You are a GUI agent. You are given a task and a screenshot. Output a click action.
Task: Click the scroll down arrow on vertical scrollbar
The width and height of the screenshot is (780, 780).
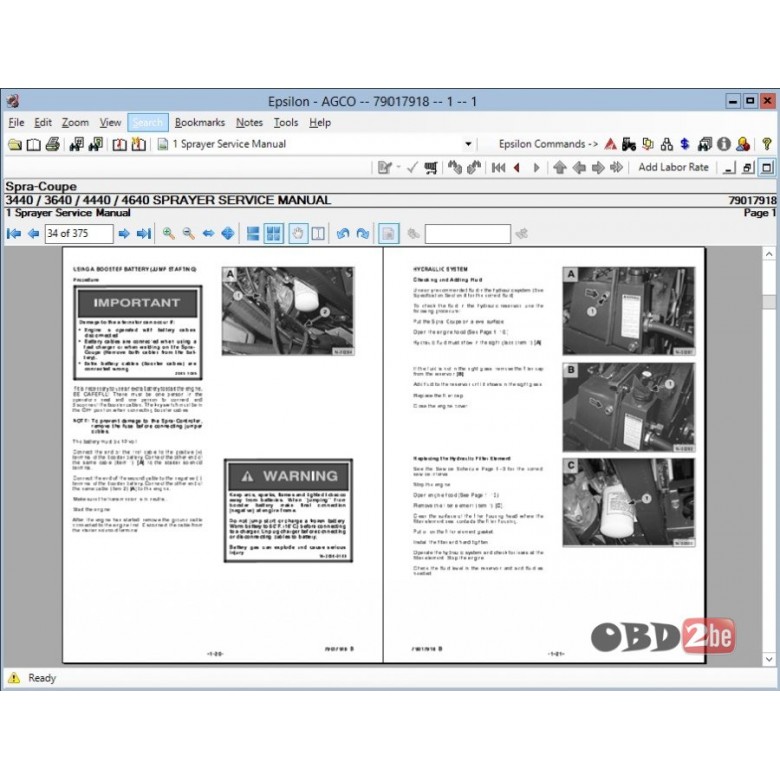click(769, 659)
